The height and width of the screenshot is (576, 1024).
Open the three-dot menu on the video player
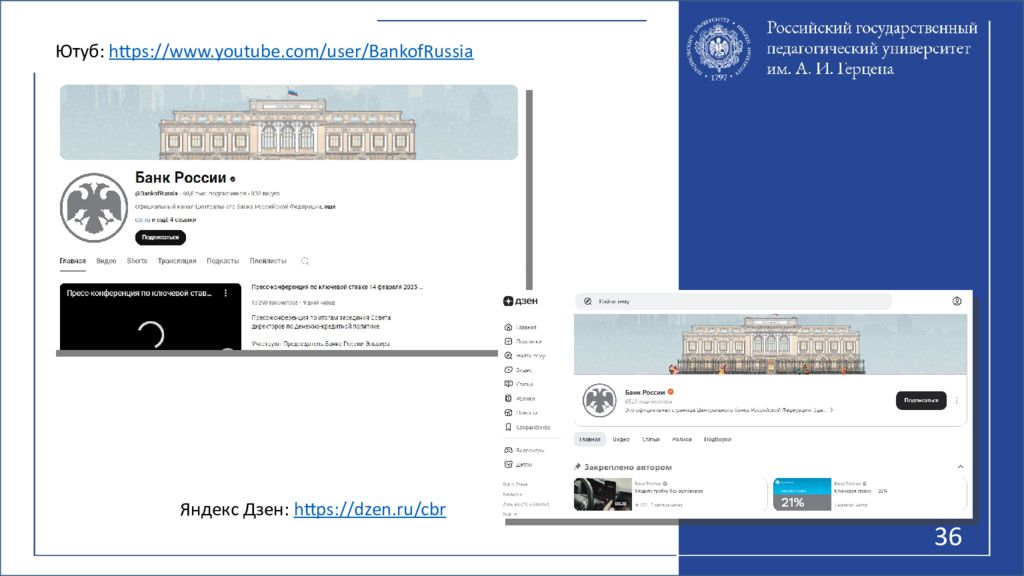click(226, 293)
